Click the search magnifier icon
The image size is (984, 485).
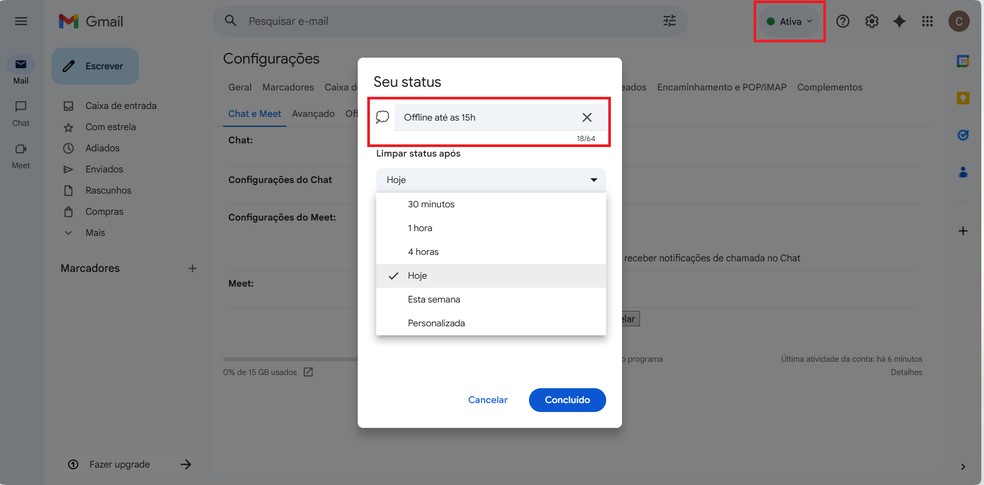point(231,21)
